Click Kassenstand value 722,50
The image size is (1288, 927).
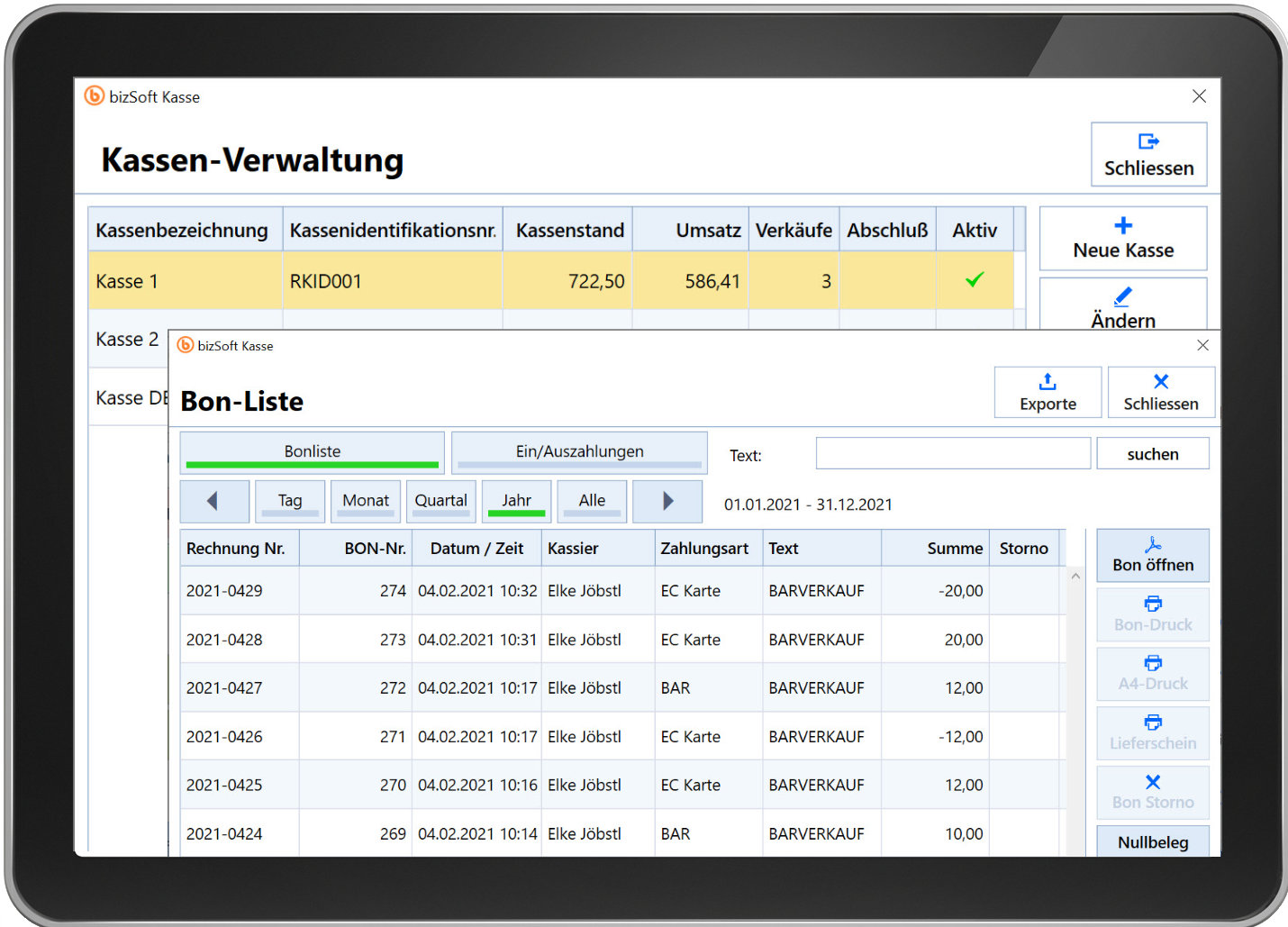(596, 281)
